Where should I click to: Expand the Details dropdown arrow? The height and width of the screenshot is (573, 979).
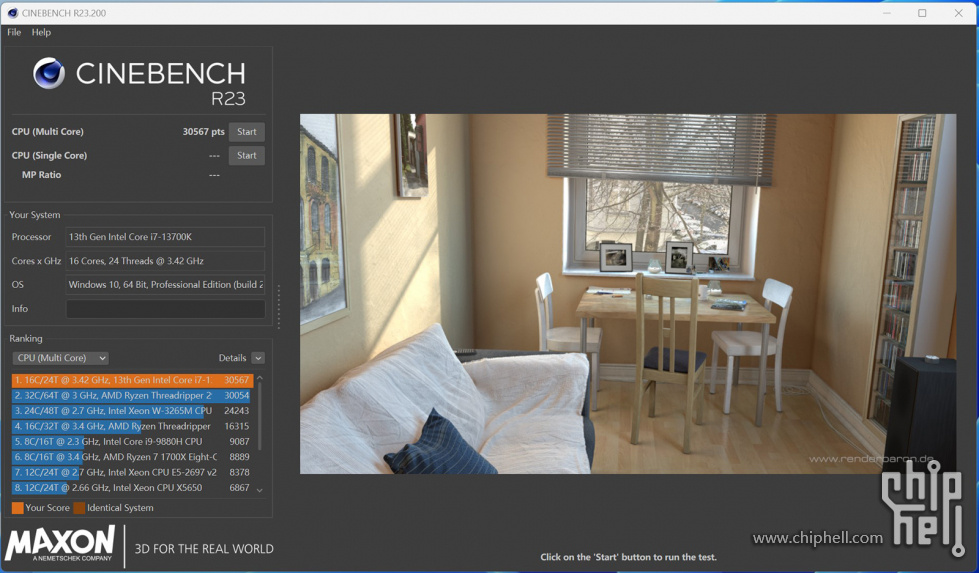258,358
